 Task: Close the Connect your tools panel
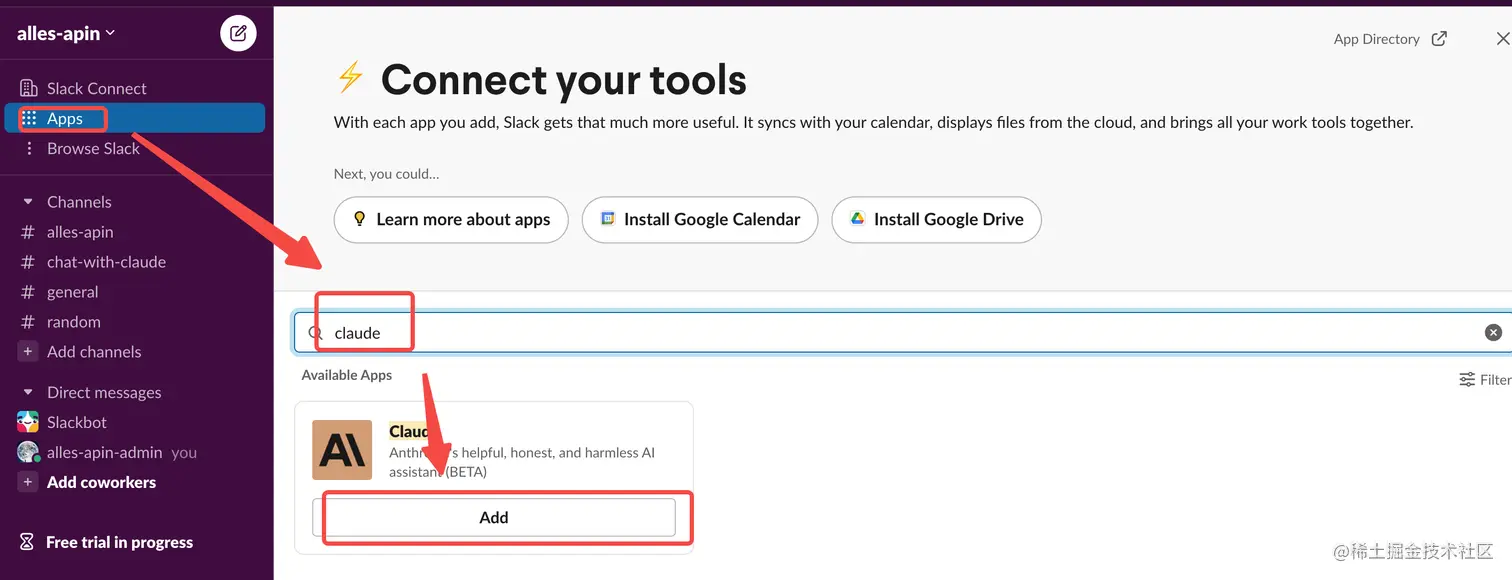1502,39
